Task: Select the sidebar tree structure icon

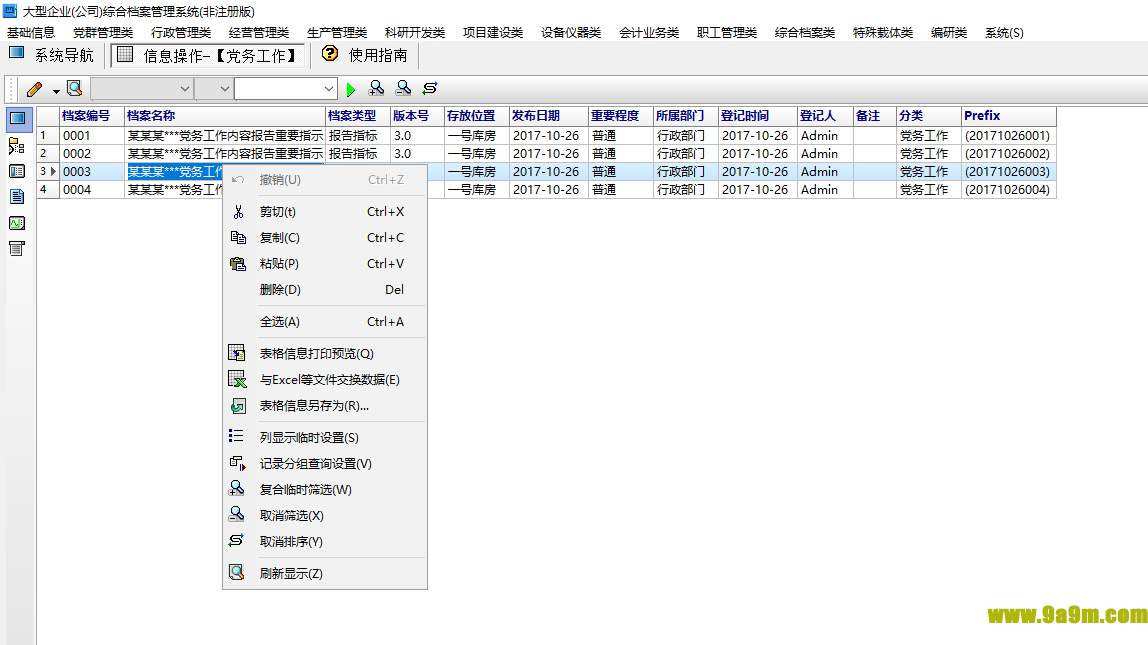Action: coord(17,146)
